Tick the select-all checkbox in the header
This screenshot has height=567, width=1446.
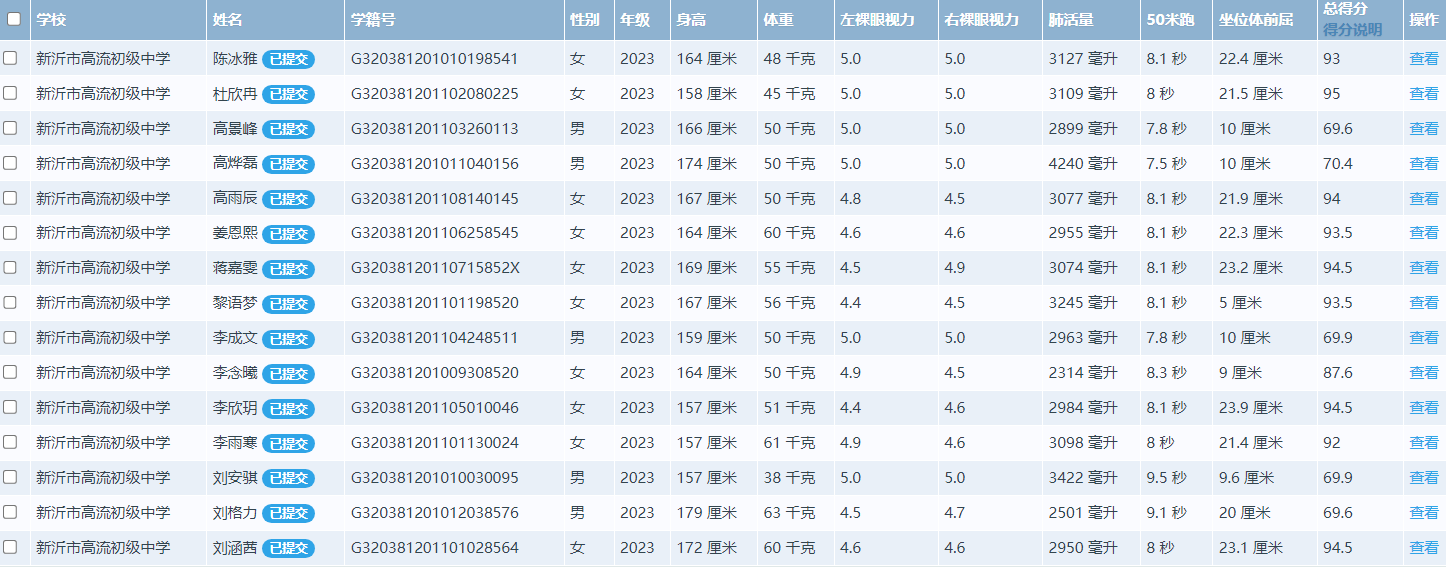14,19
